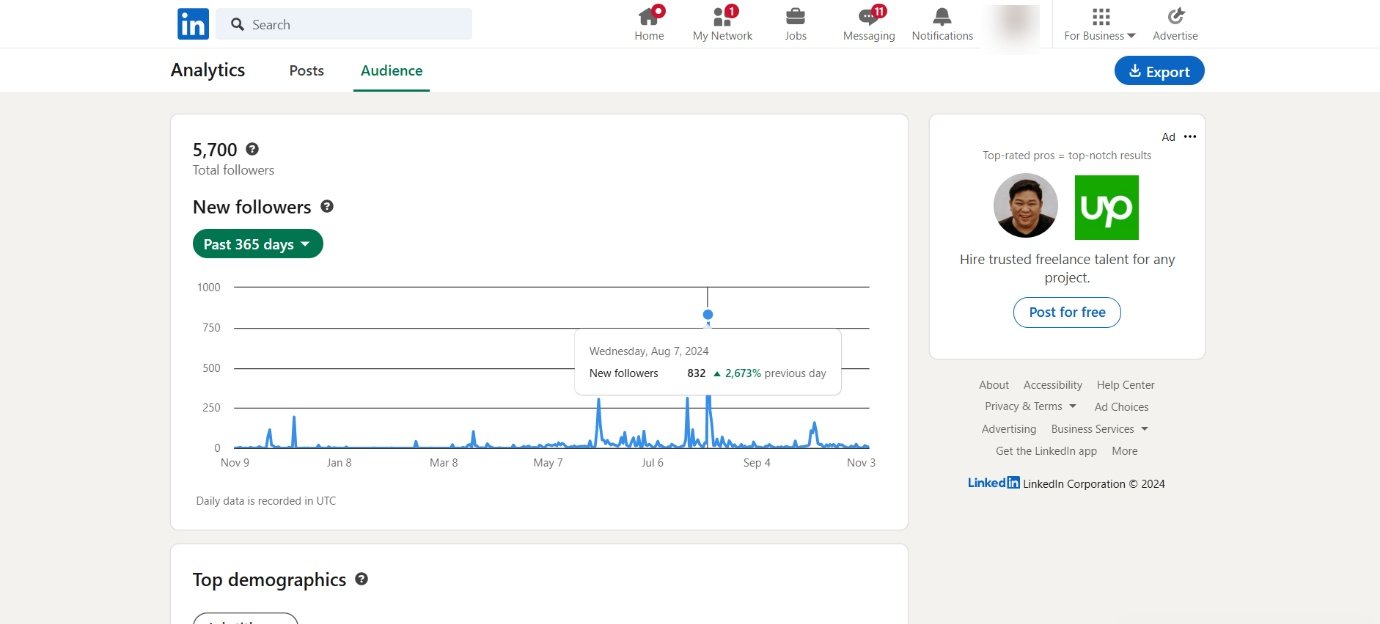Click the Jan 8 axis label
The image size is (1380, 624).
click(339, 463)
